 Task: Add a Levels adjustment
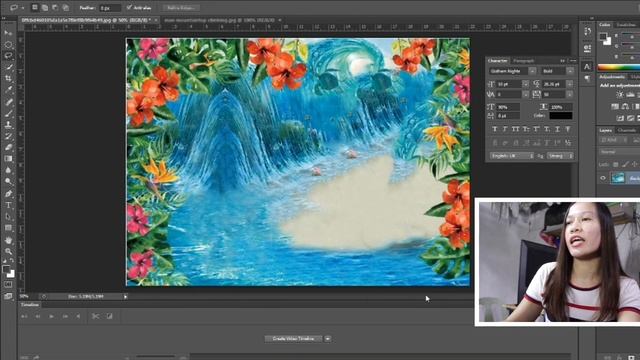point(630,95)
